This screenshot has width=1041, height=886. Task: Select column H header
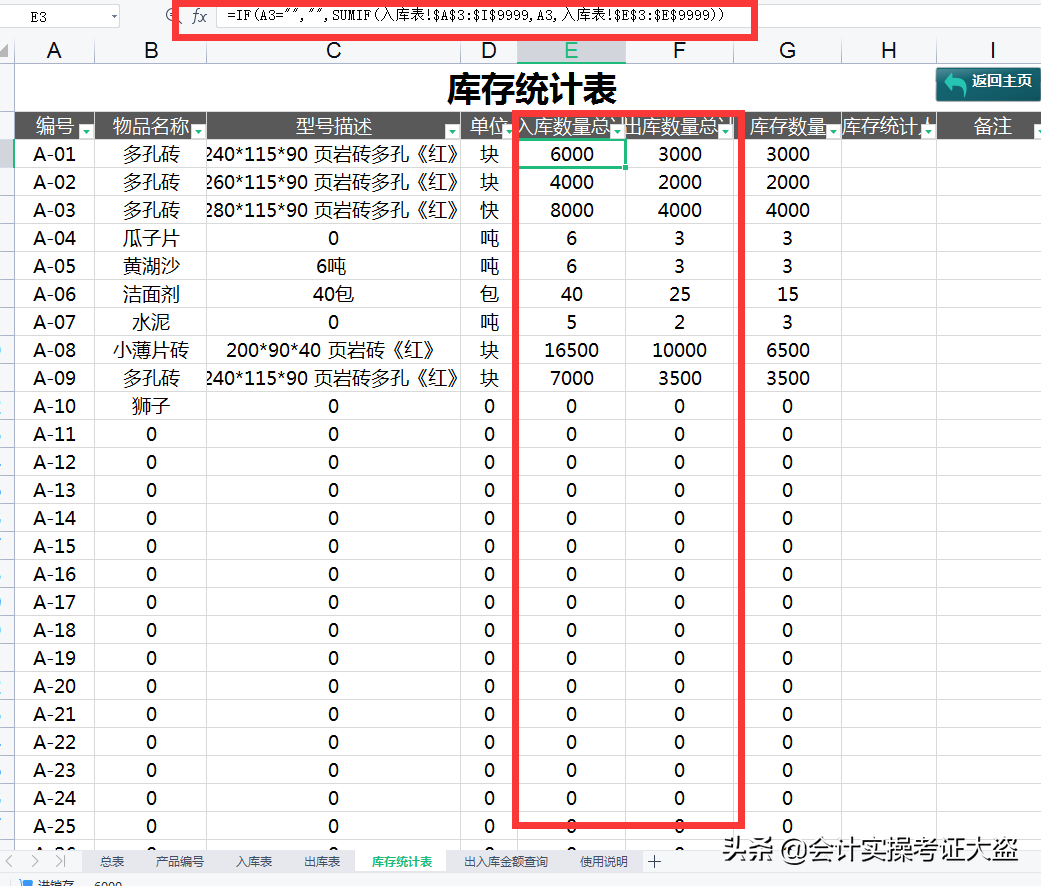(889, 50)
